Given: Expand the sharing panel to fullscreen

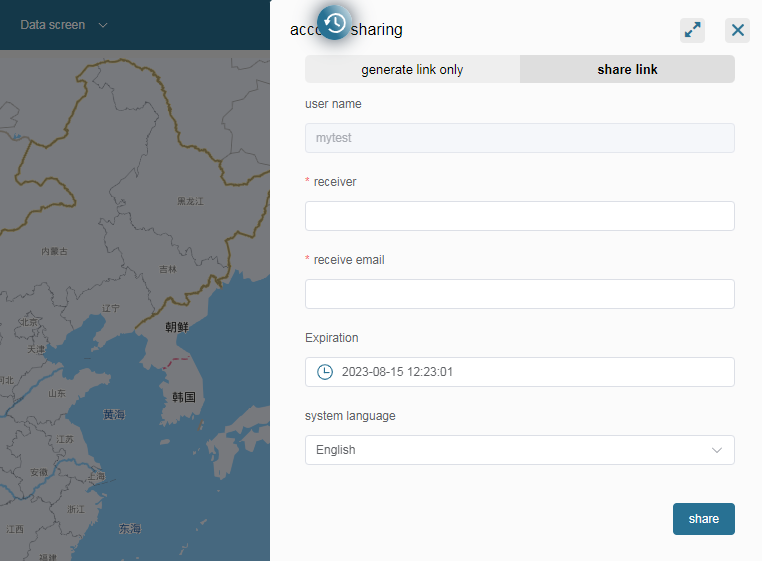Looking at the screenshot, I should pos(692,30).
